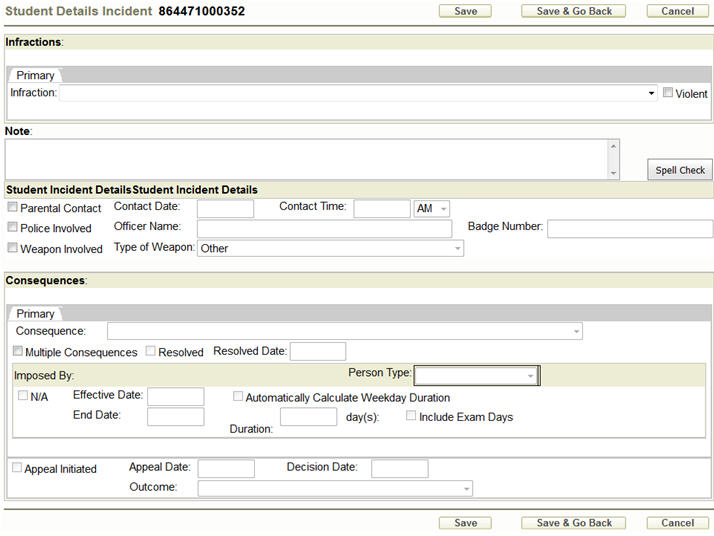714x536 pixels.
Task: Run Spell Check on the note
Action: 680,170
